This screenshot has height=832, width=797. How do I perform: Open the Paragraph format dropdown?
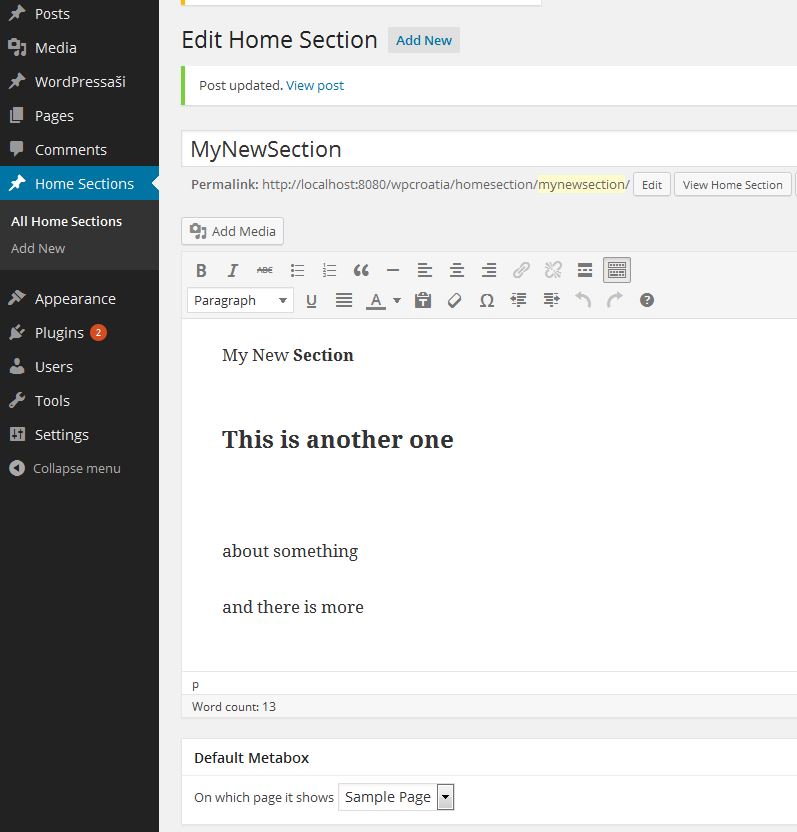(240, 301)
